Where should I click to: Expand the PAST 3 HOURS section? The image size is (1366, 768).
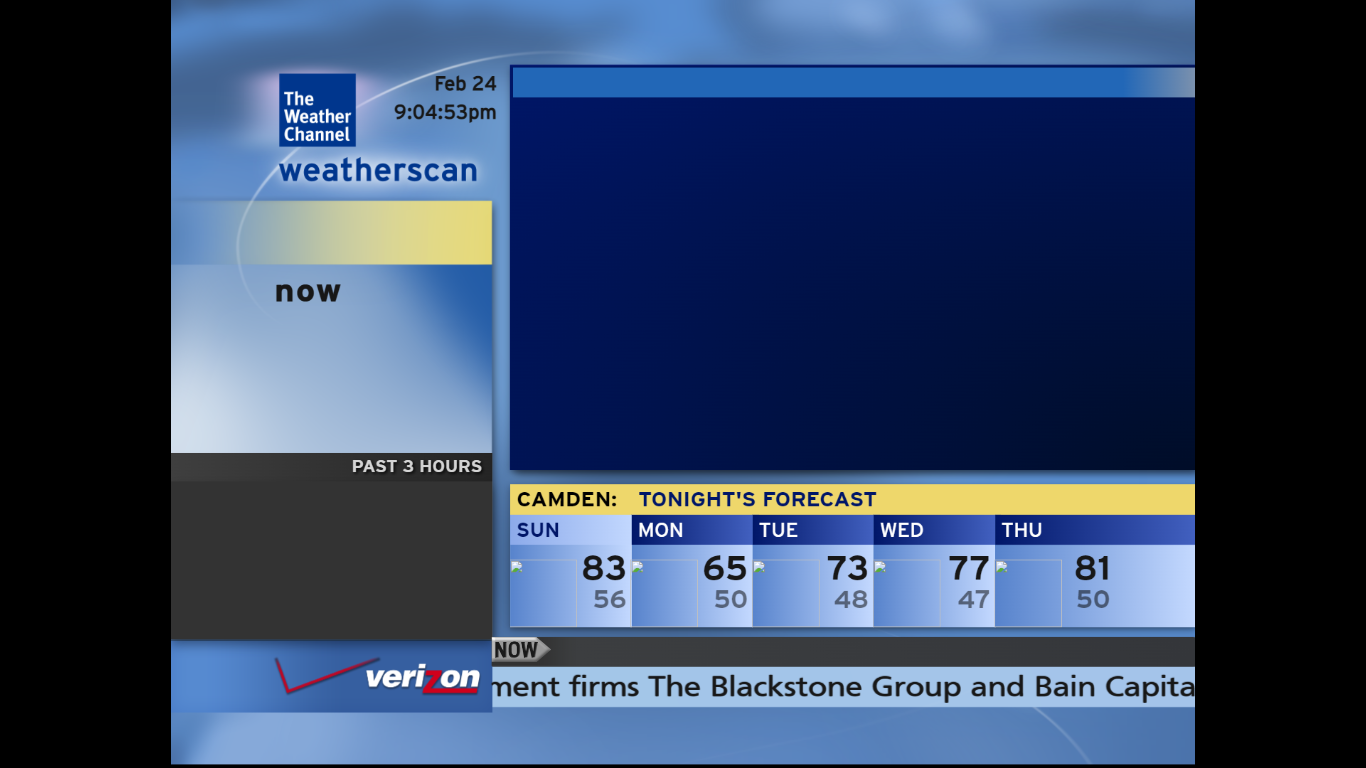416,466
